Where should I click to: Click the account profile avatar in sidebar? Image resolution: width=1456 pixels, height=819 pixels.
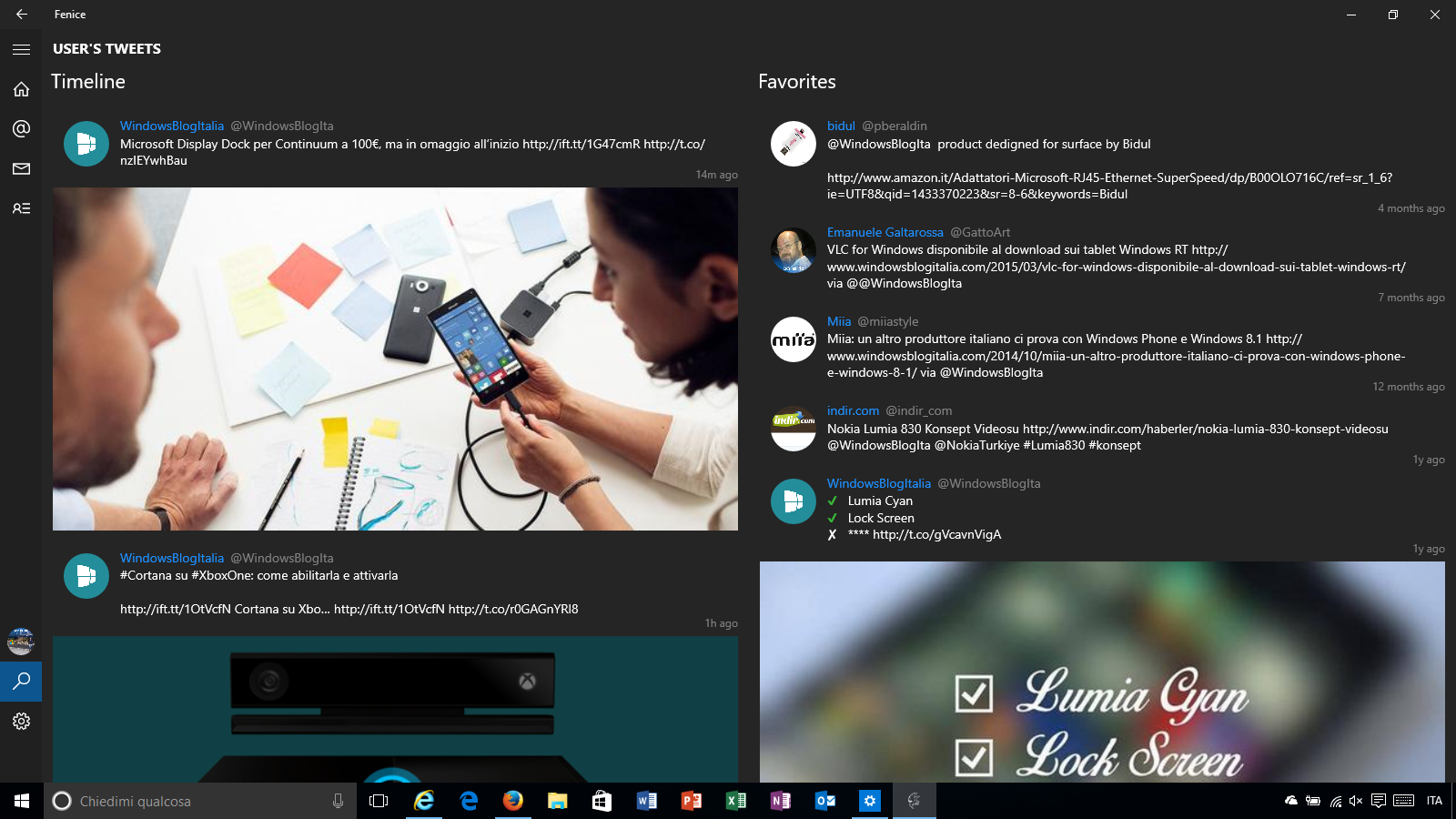[21, 642]
